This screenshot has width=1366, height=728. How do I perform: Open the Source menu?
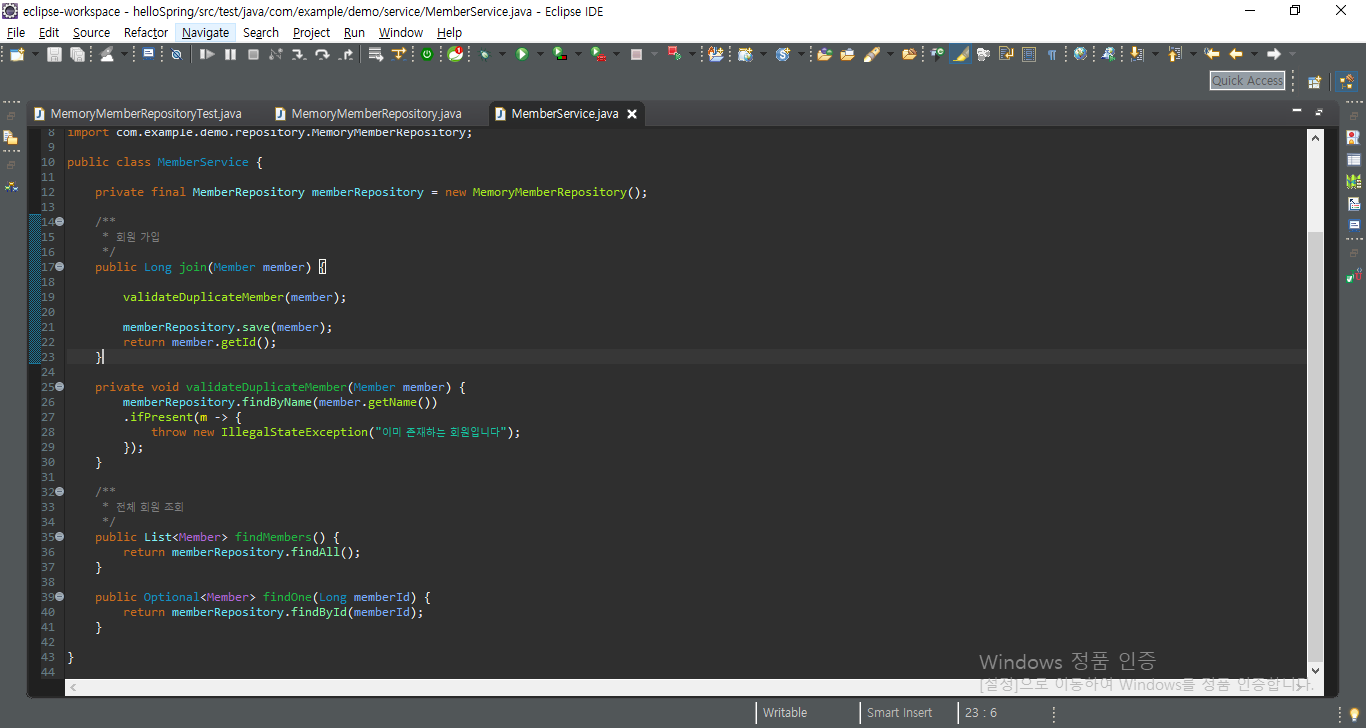point(91,32)
